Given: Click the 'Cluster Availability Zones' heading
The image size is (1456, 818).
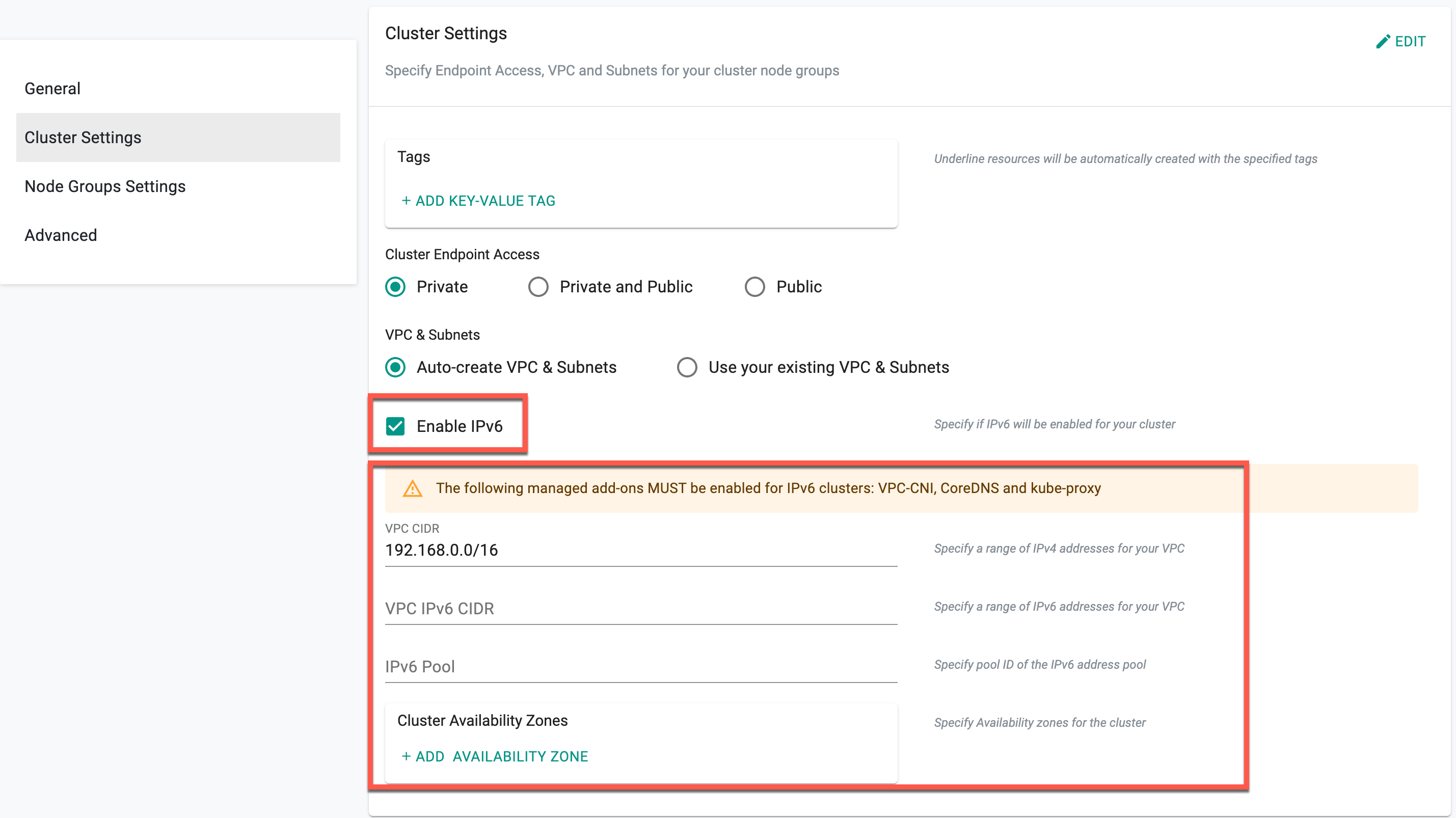Looking at the screenshot, I should tap(482, 721).
